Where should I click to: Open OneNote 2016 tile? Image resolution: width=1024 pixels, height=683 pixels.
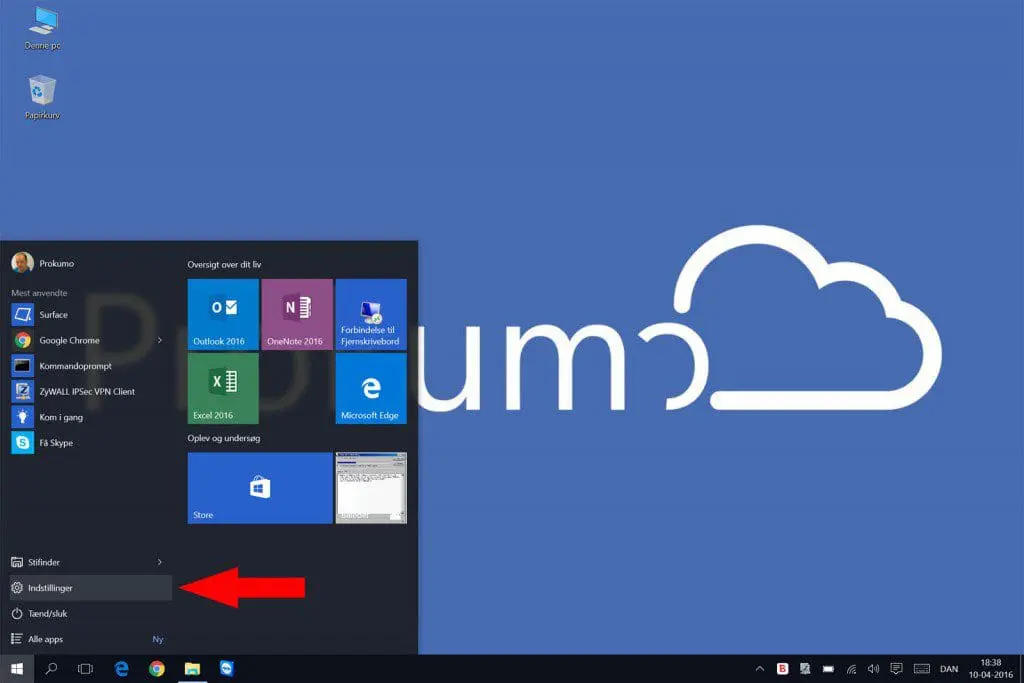pos(297,314)
